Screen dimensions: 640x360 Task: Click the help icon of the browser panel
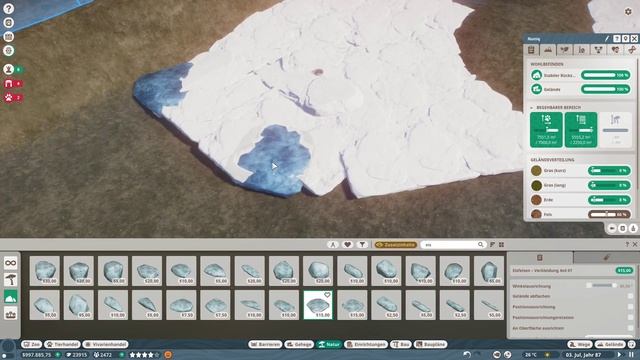click(x=627, y=244)
